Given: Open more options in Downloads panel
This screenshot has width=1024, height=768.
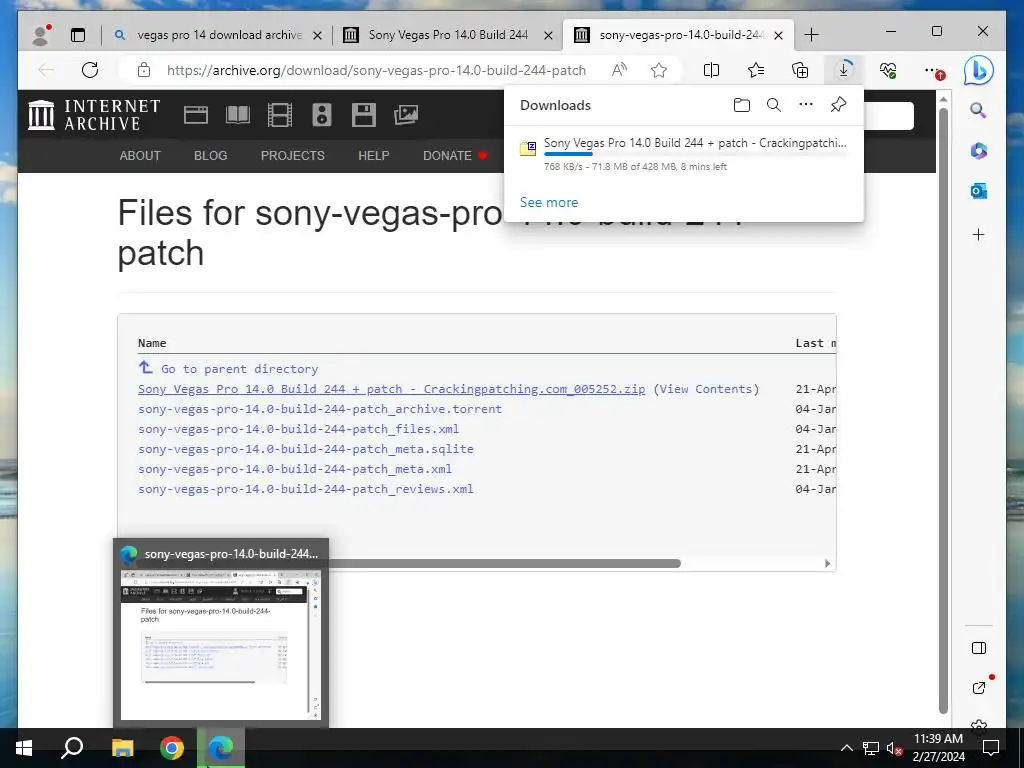Looking at the screenshot, I should coord(806,104).
